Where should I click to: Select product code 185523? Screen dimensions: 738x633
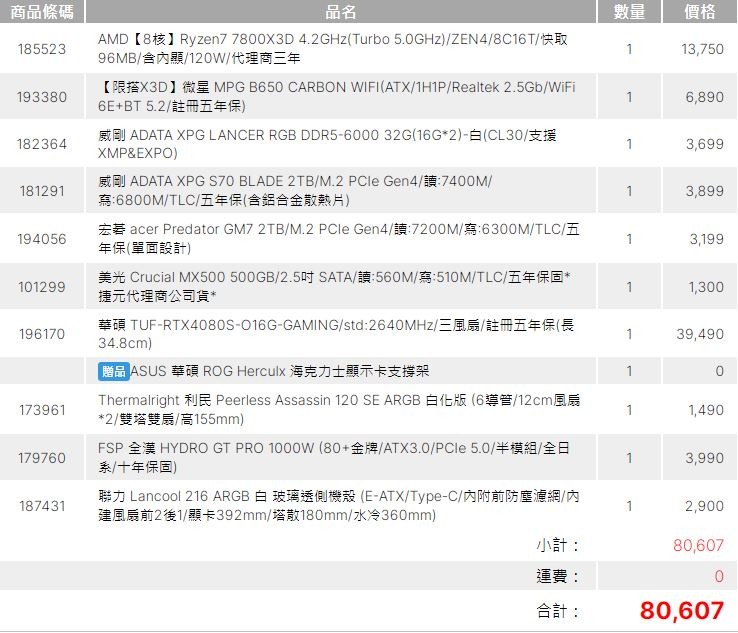pos(42,49)
